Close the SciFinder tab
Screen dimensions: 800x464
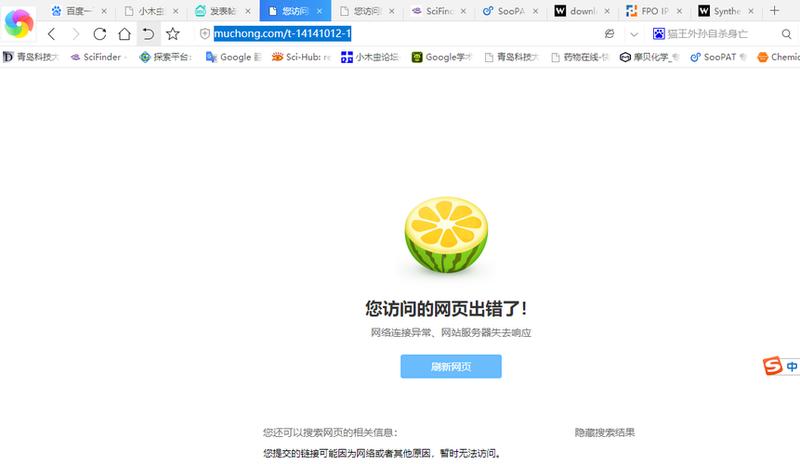tap(463, 11)
